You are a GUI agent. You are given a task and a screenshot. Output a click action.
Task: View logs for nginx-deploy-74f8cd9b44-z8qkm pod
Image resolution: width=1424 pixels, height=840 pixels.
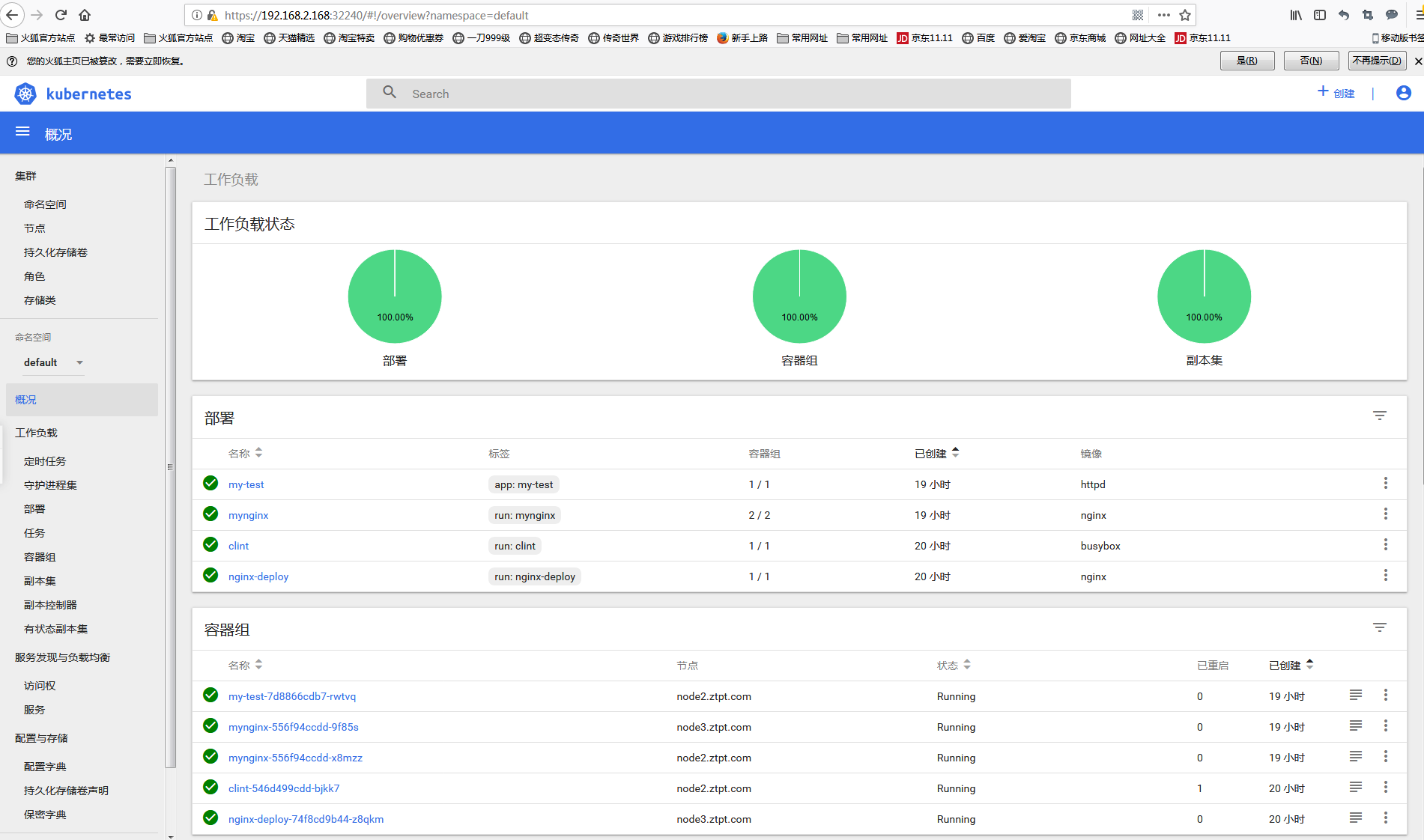click(x=1355, y=818)
